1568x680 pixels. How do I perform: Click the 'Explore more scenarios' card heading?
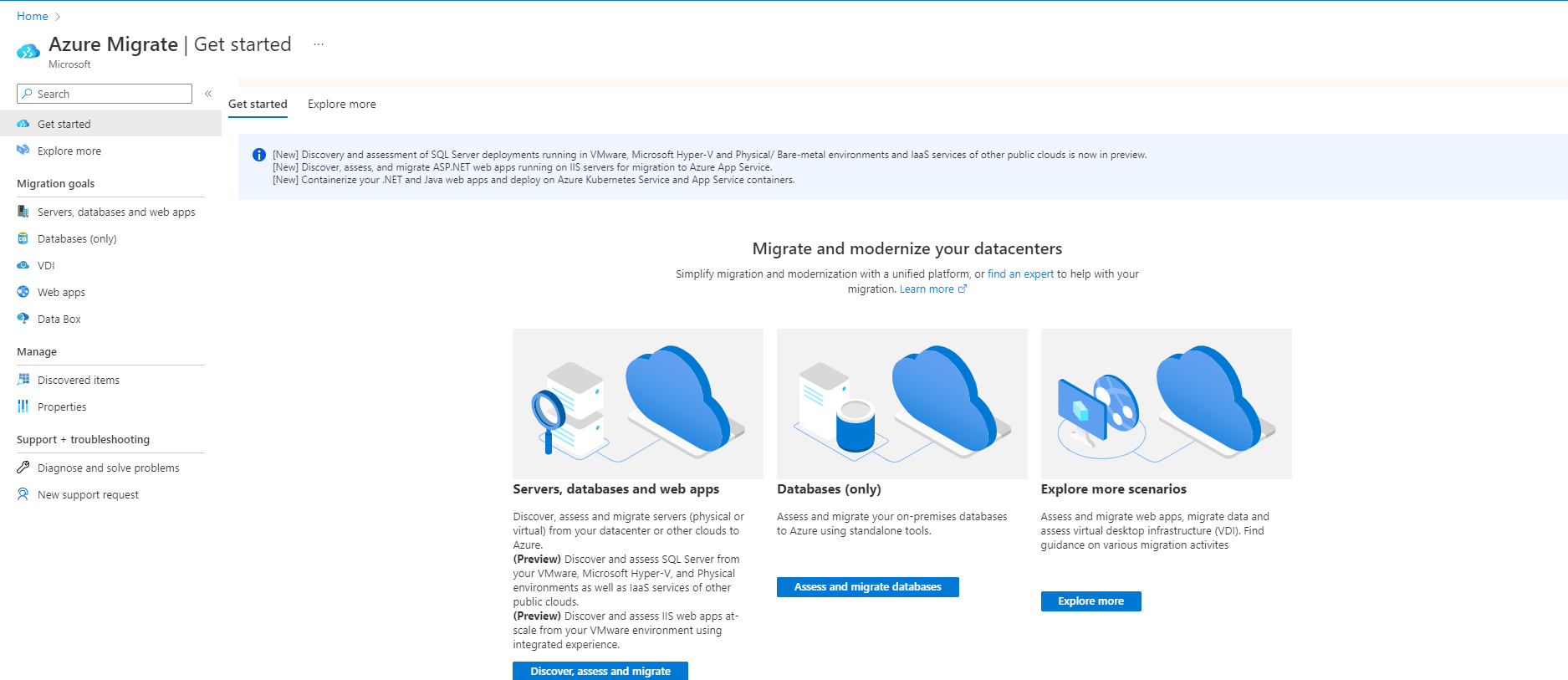click(1114, 489)
